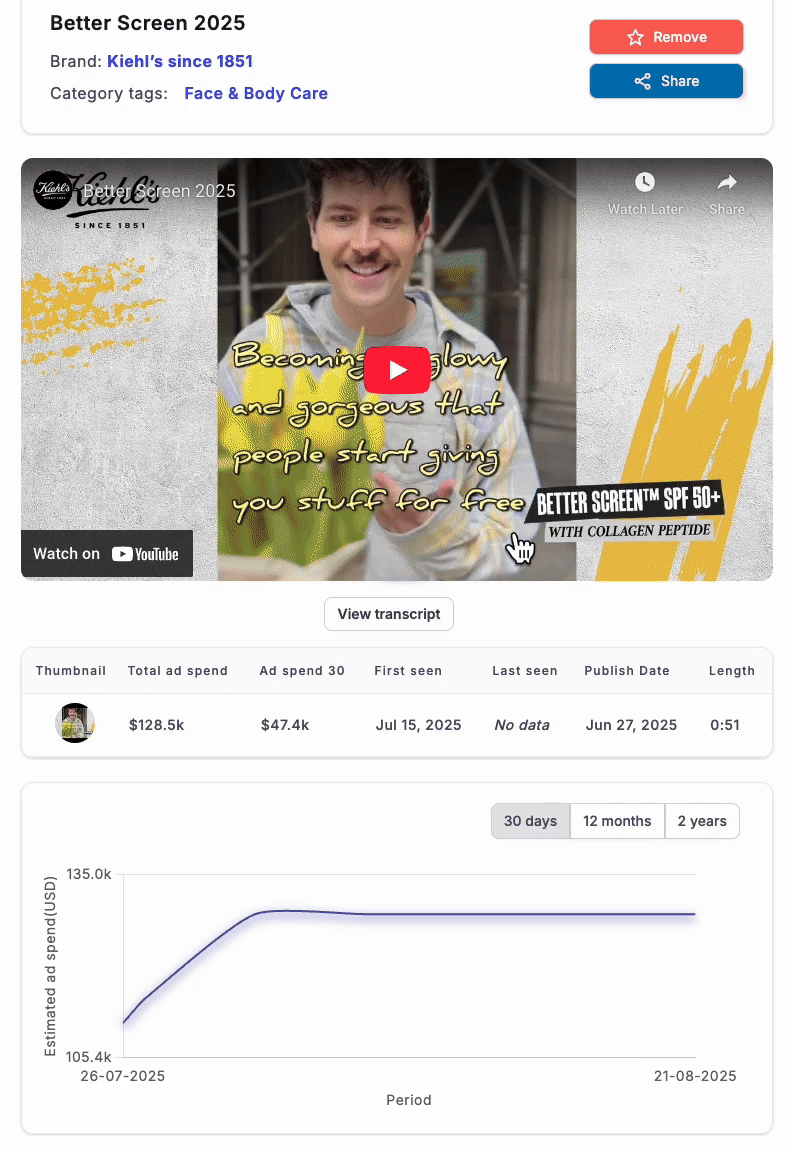Click the Publish Date column header
The image size is (790, 1152).
coord(627,671)
